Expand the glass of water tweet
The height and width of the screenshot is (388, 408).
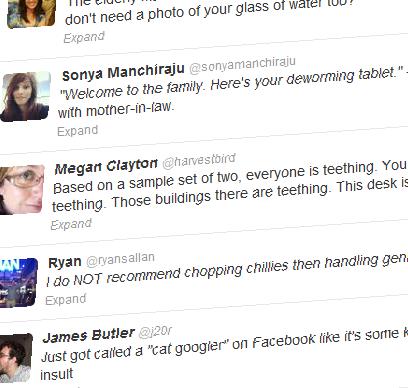(84, 37)
